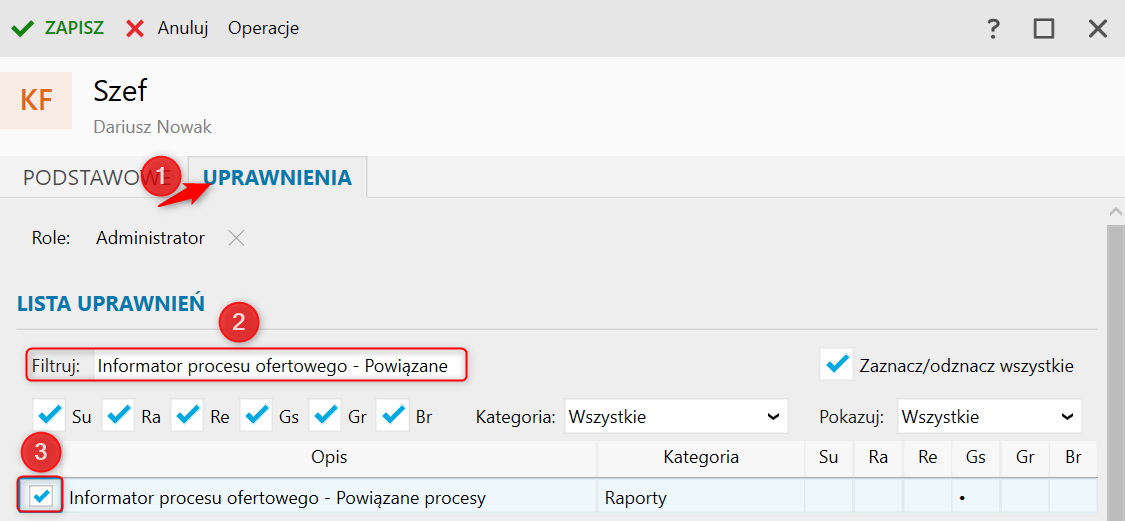Image resolution: width=1125 pixels, height=521 pixels.
Task: Open the Operacje menu
Action: [263, 28]
